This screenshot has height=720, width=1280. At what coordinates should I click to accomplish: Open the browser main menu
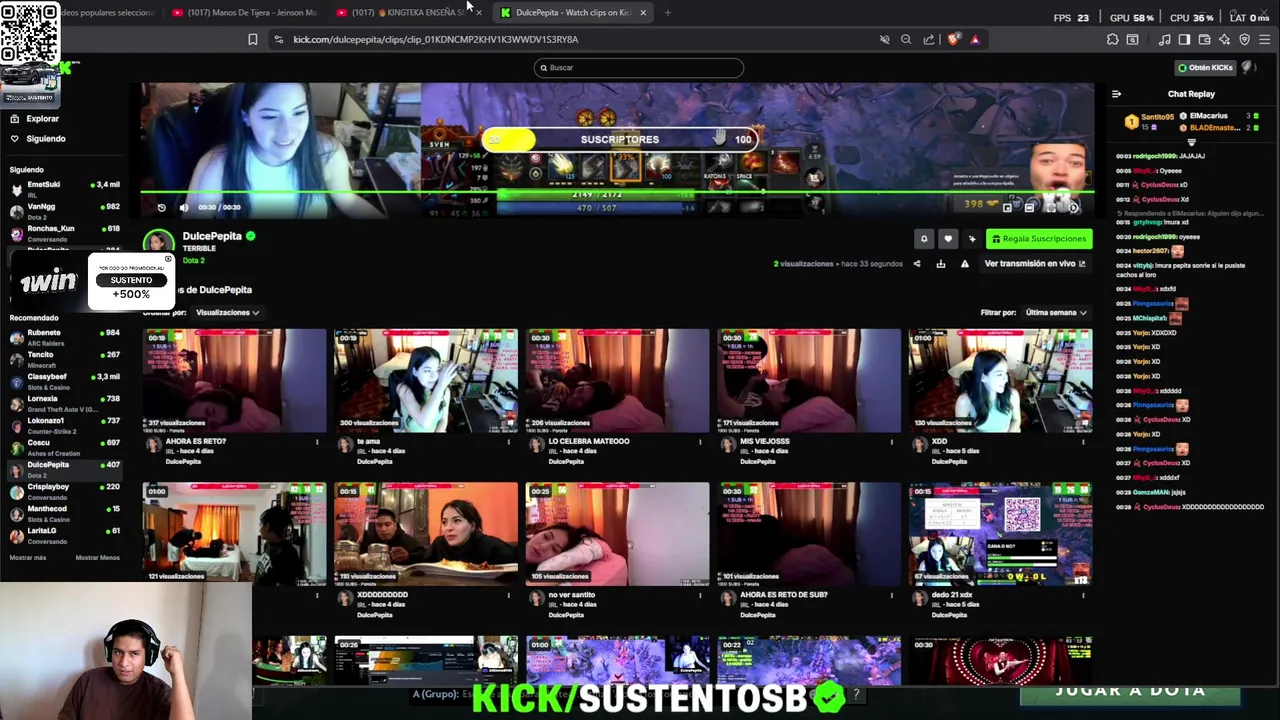point(1264,40)
